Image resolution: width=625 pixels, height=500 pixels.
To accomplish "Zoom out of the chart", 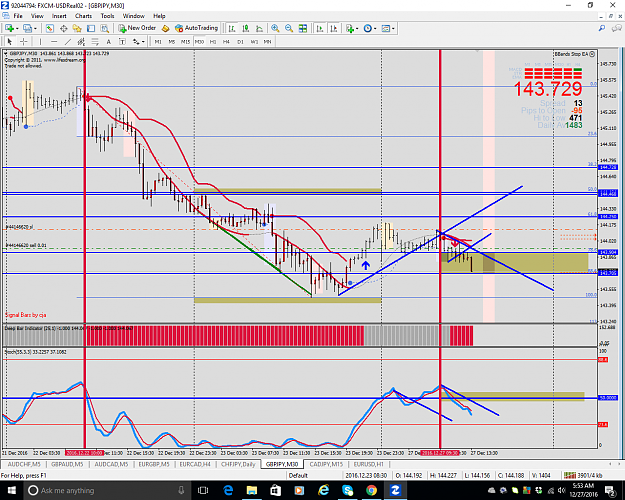I will tap(289, 28).
